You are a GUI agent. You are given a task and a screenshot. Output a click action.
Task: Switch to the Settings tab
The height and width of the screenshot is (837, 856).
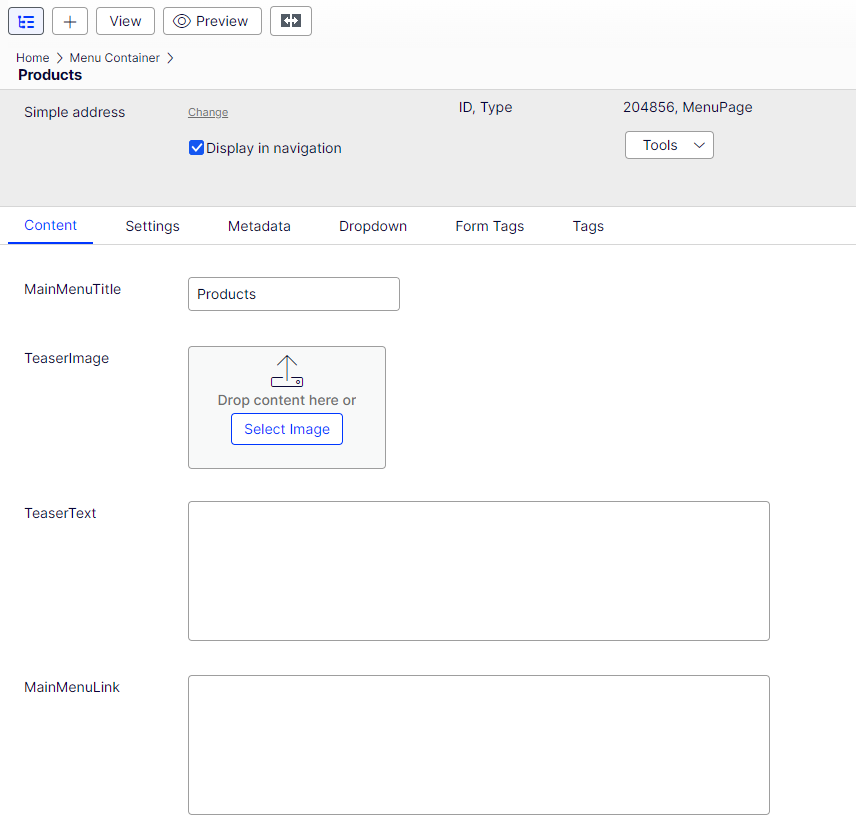152,226
